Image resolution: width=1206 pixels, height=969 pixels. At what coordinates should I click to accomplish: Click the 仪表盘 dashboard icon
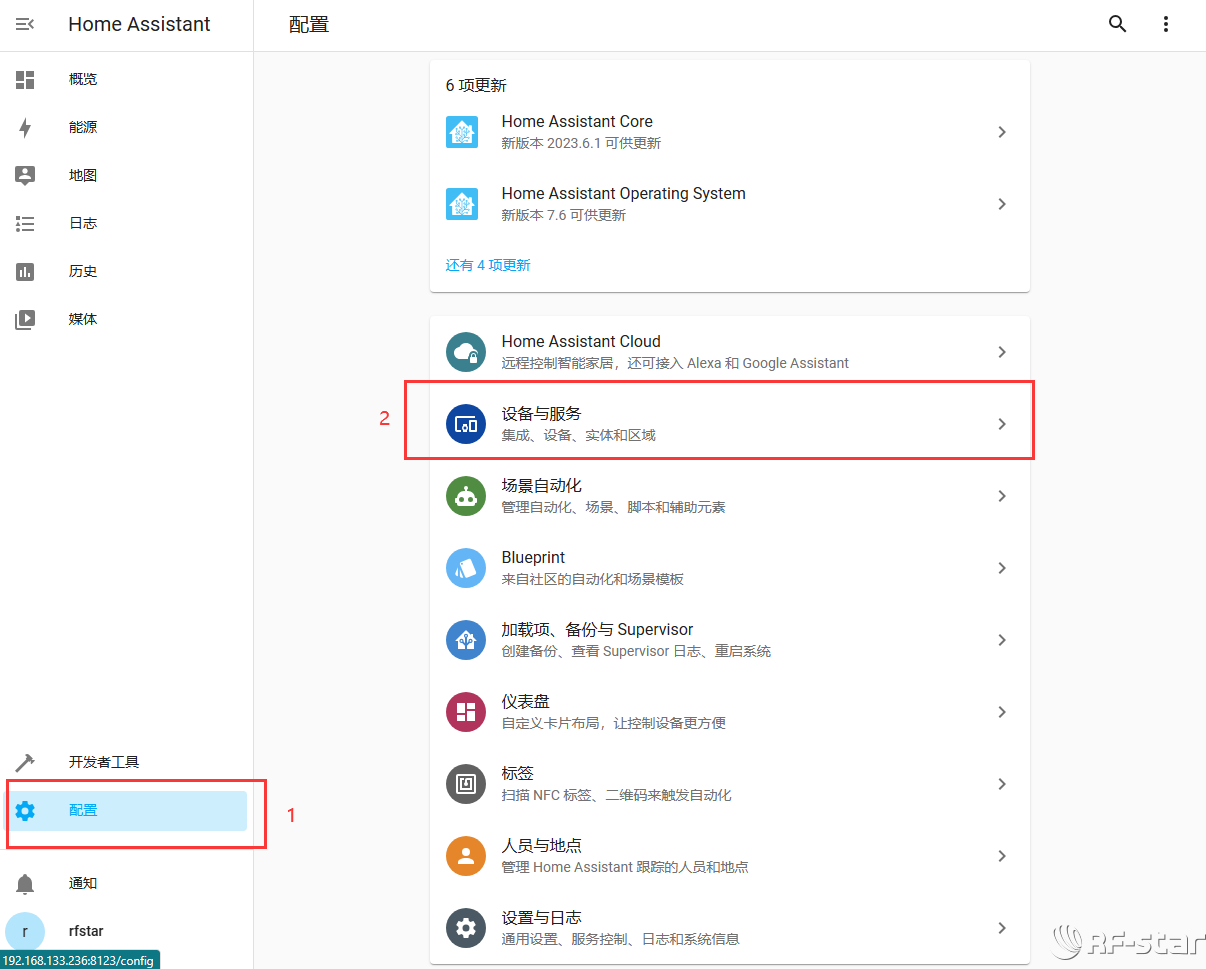[466, 712]
